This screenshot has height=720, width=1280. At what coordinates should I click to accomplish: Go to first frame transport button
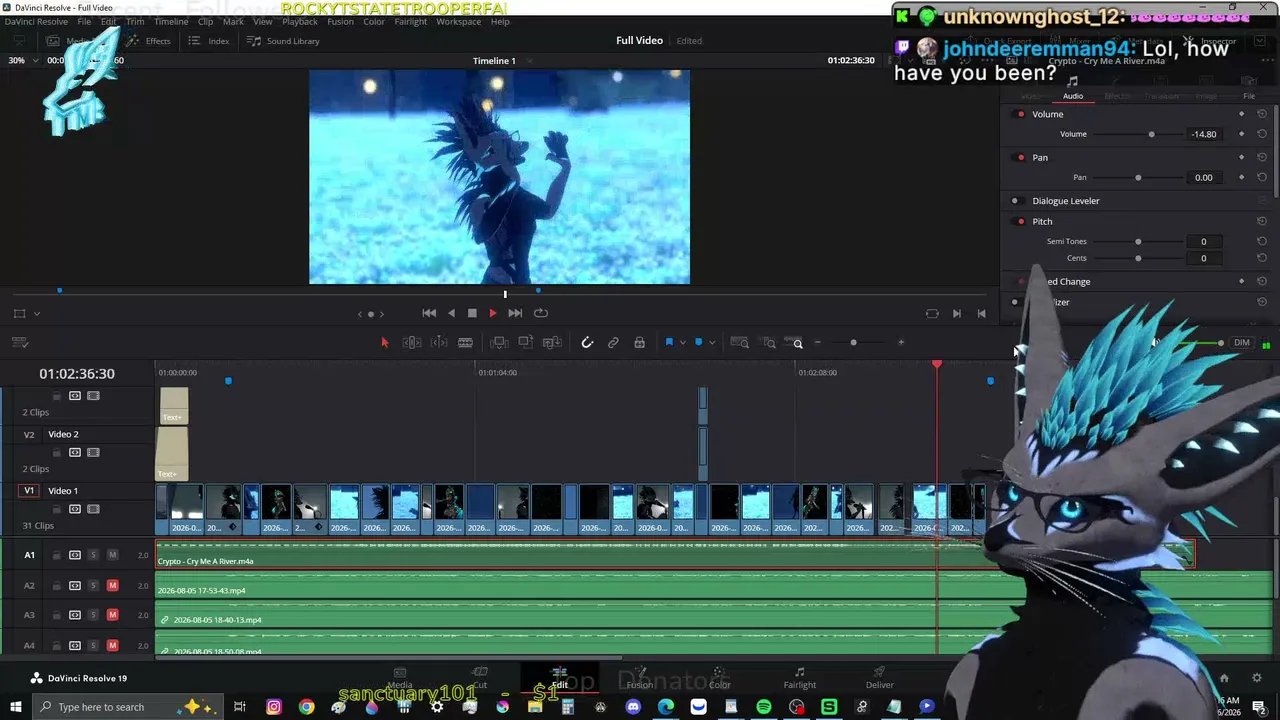coord(429,313)
